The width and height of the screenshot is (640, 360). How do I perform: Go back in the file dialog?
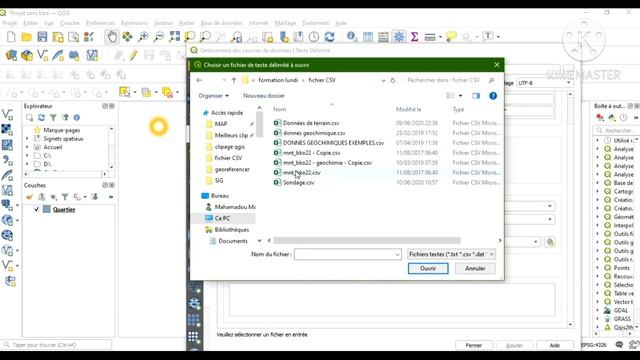[199, 80]
